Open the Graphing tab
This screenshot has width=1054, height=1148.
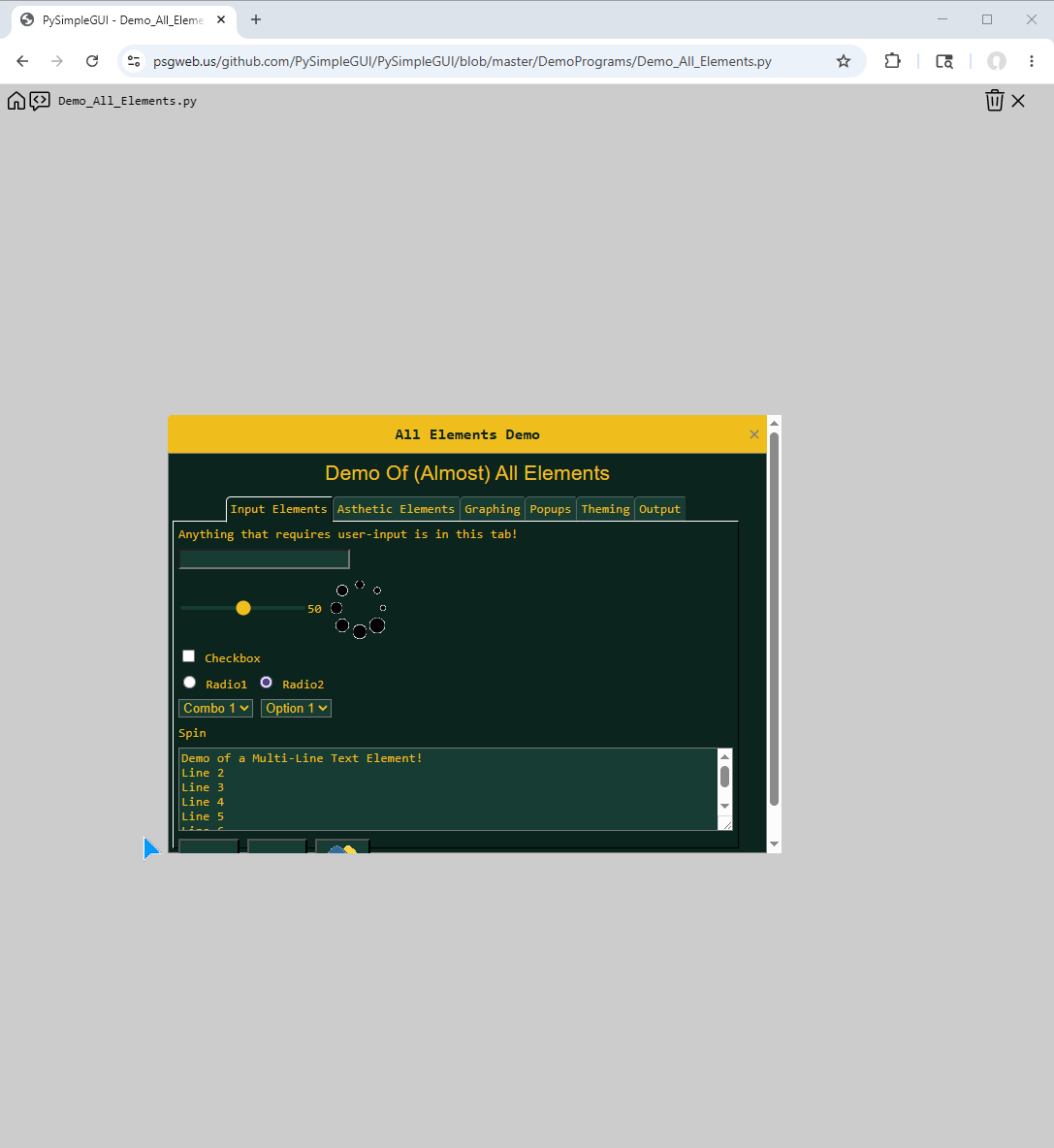tap(492, 509)
